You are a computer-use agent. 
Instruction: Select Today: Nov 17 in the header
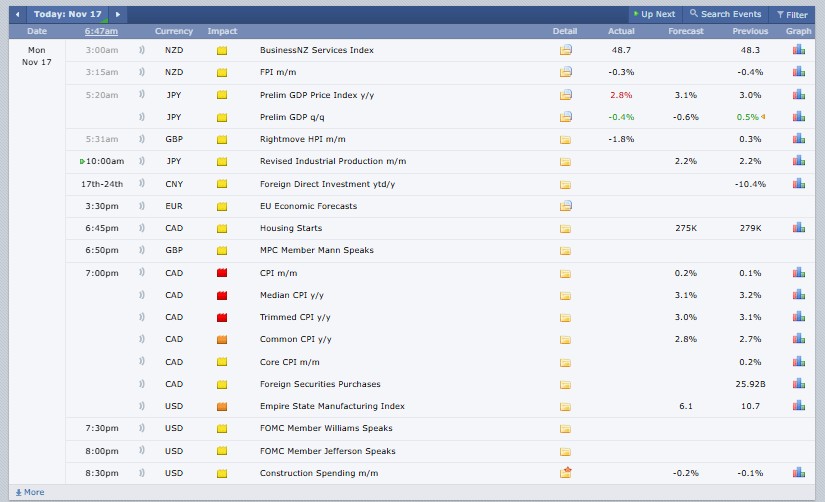[68, 15]
